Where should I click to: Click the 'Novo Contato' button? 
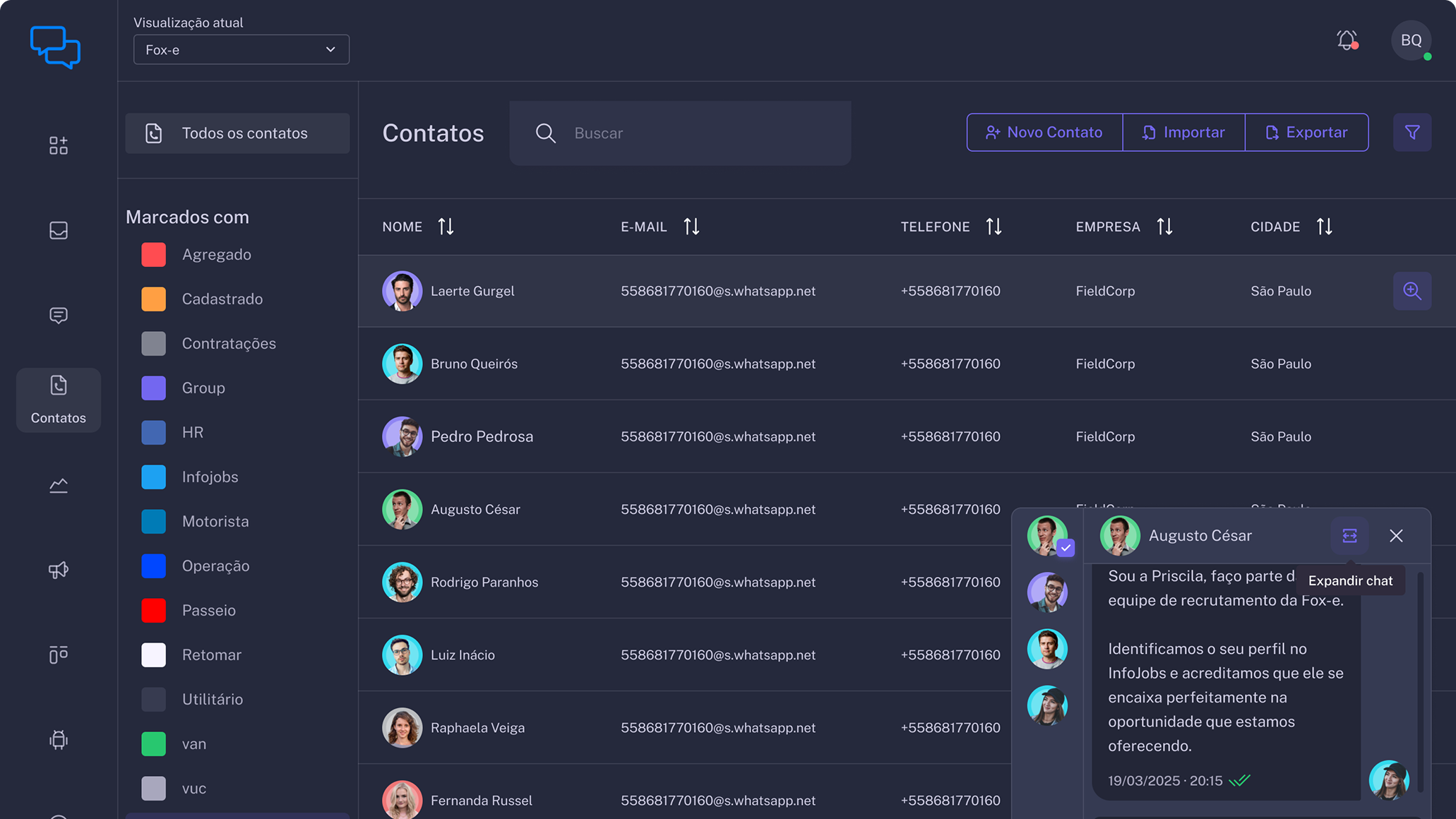(1044, 132)
